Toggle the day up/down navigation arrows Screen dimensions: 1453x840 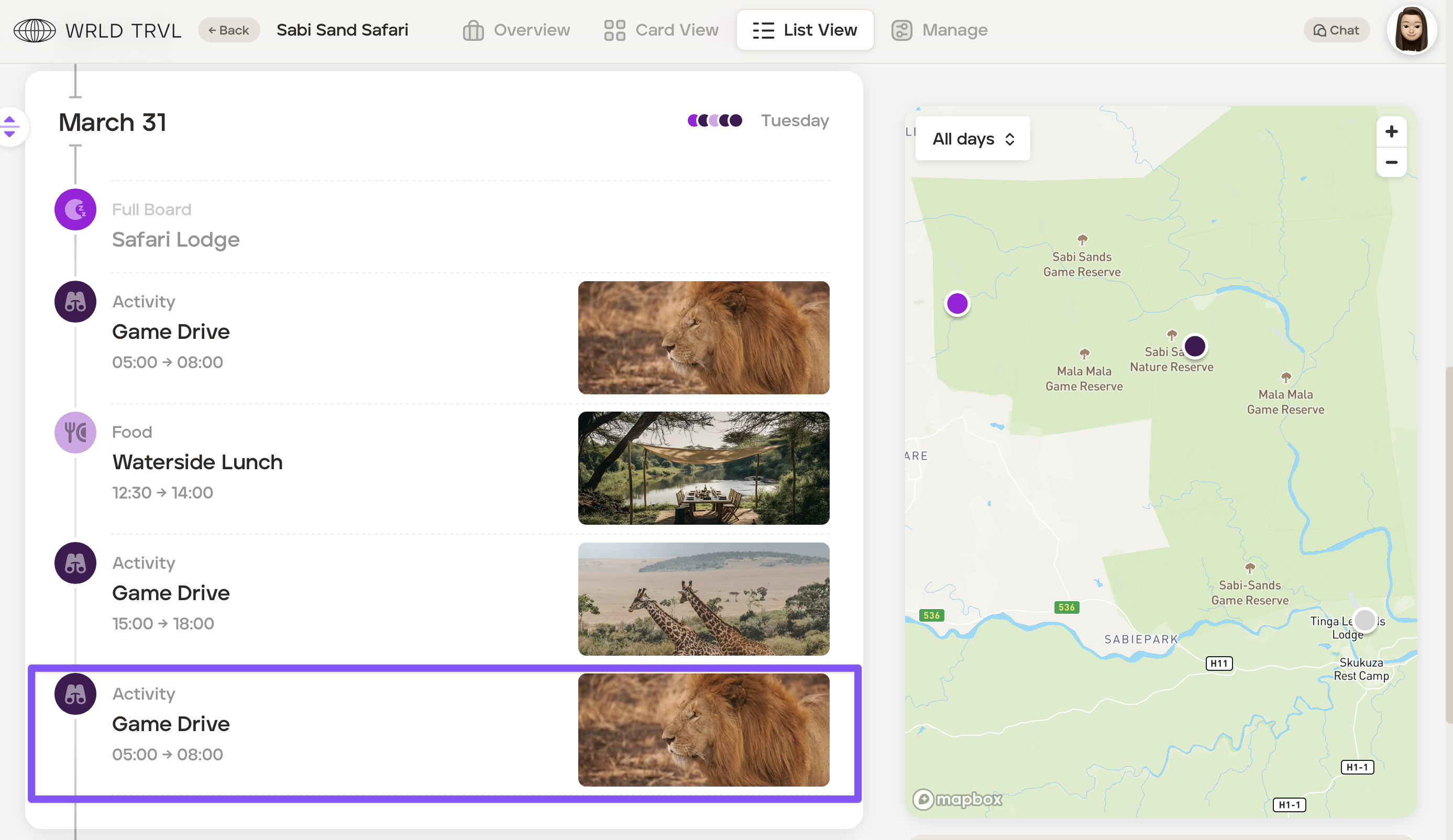coord(10,126)
